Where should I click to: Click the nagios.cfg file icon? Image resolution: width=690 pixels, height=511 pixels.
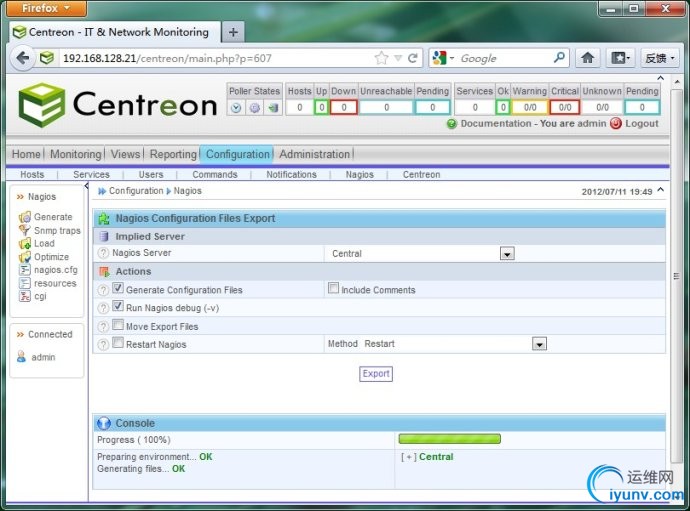[x=25, y=270]
